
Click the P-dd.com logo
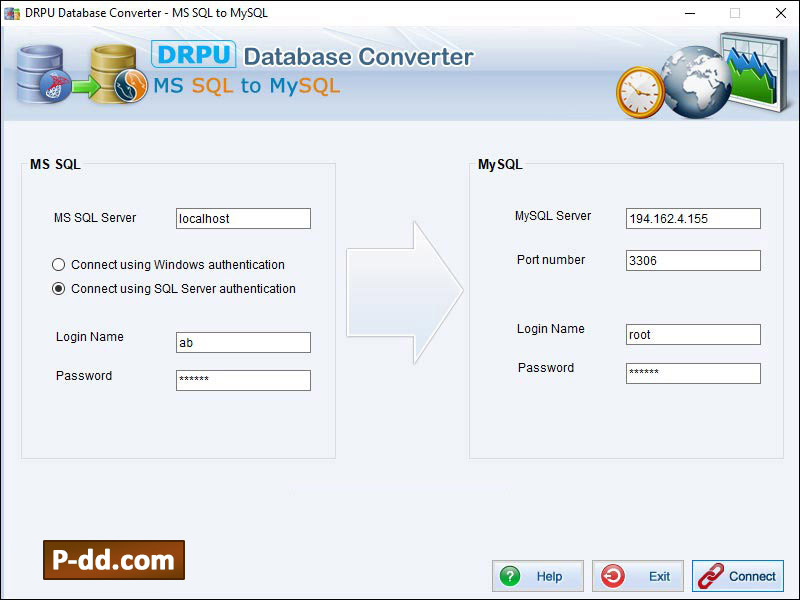(x=112, y=560)
